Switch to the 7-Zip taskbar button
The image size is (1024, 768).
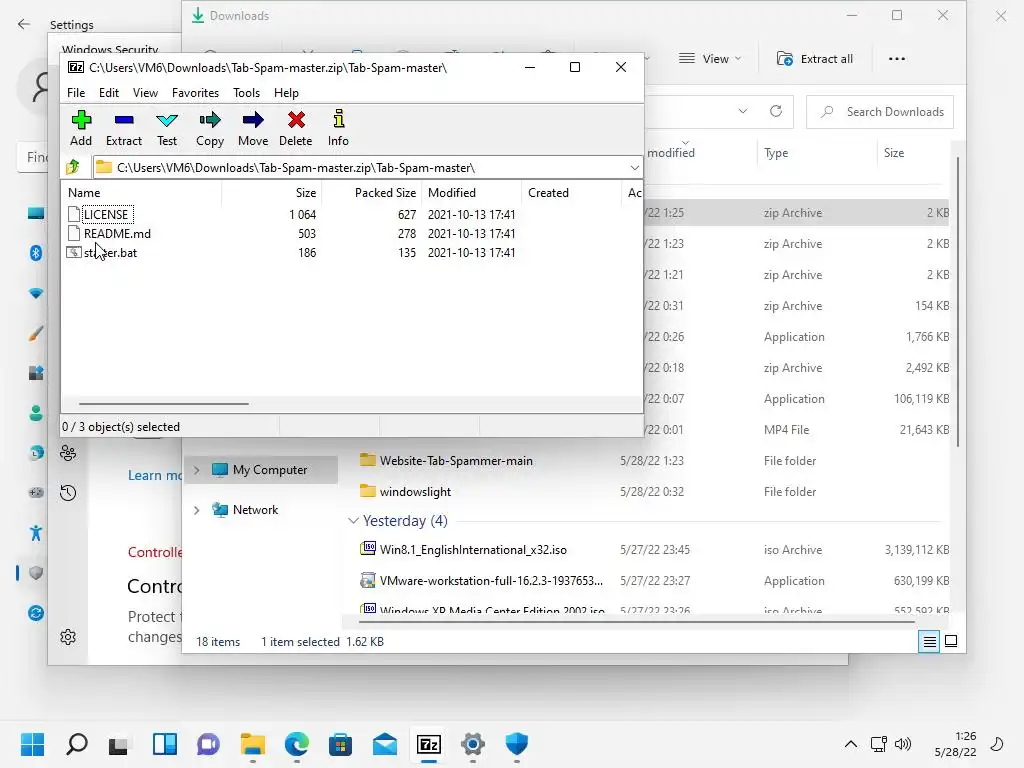tap(429, 744)
